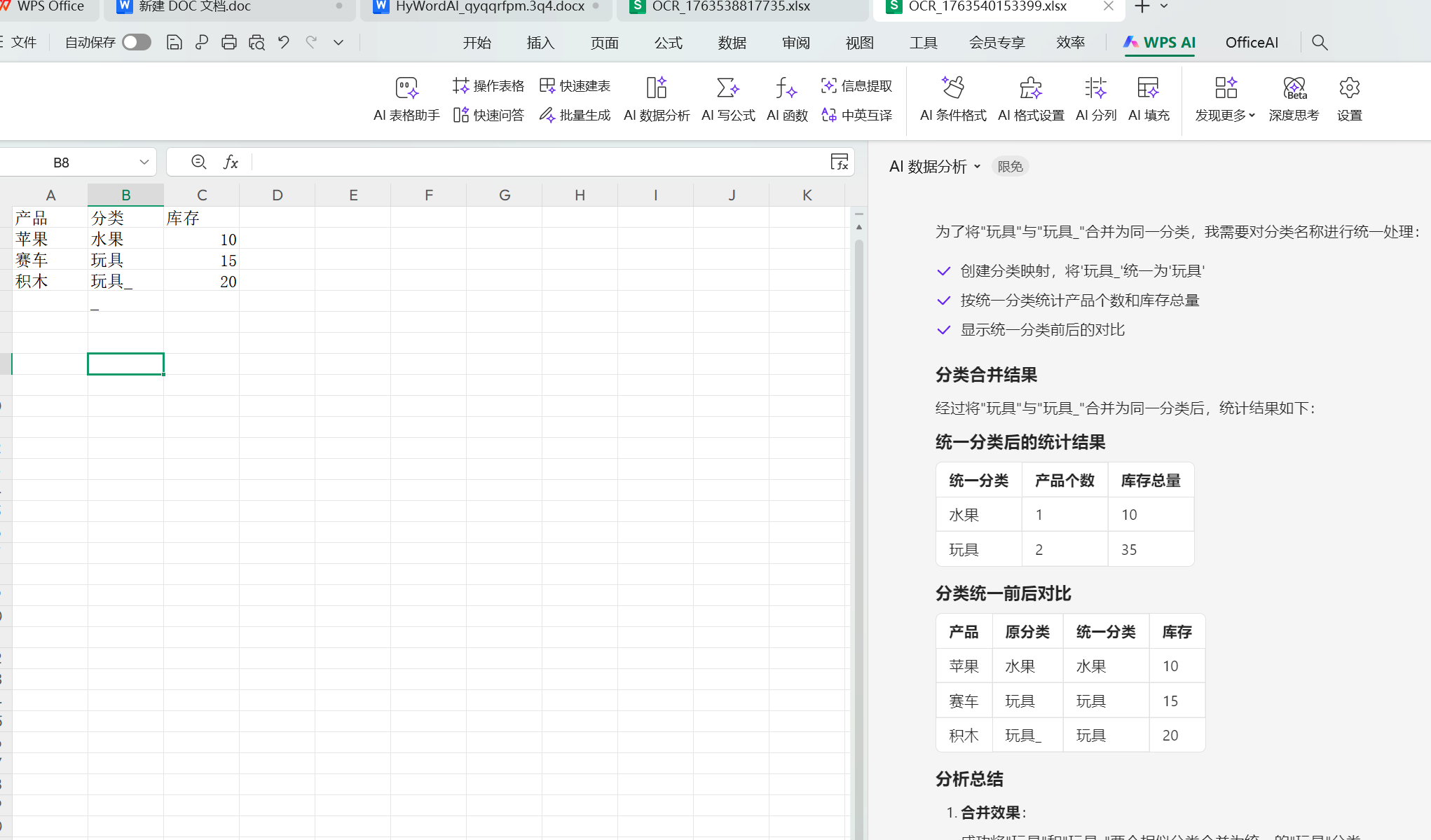Viewport: 1431px width, 840px height.
Task: Click AI 条件格式 icon
Action: point(952,88)
